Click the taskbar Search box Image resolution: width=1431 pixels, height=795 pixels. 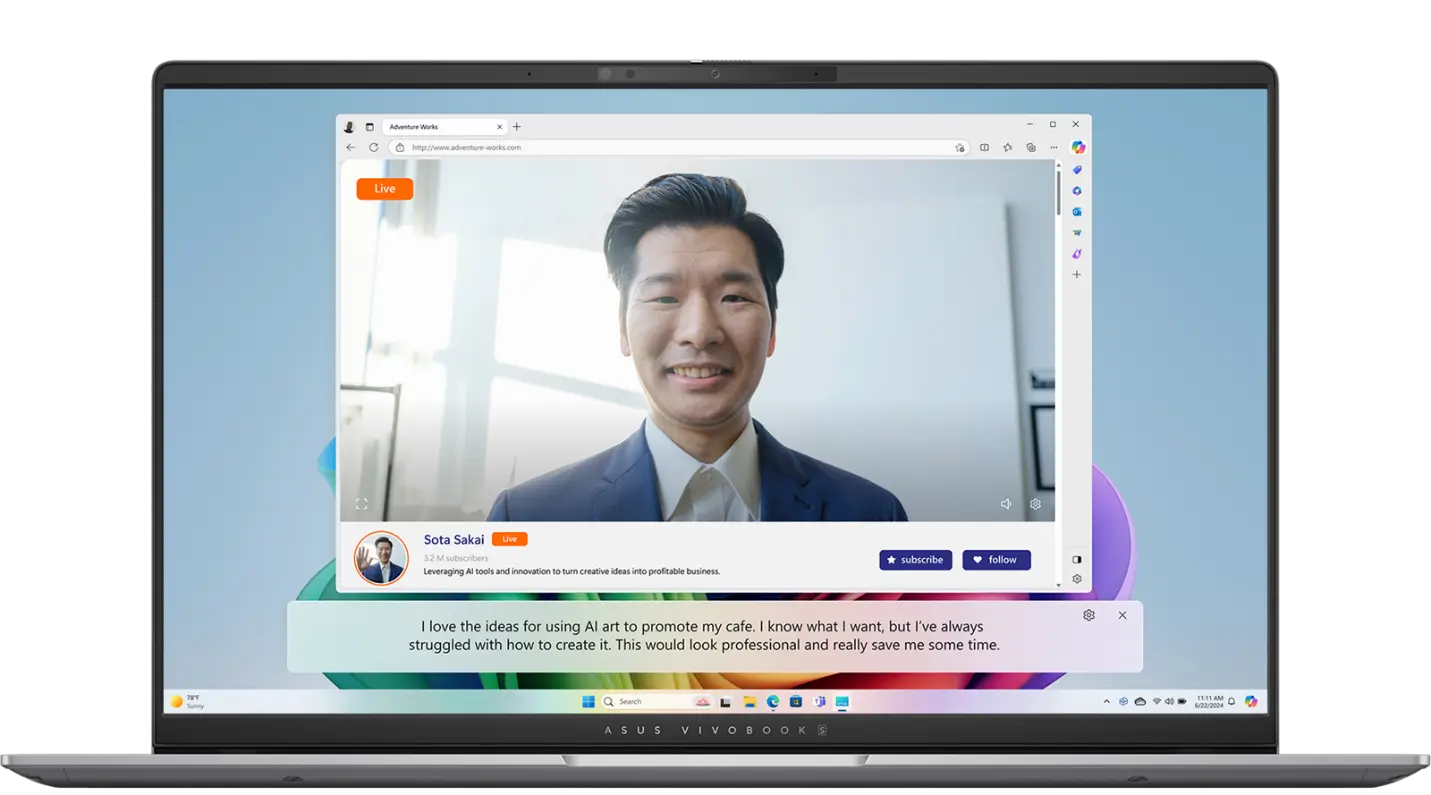click(657, 702)
